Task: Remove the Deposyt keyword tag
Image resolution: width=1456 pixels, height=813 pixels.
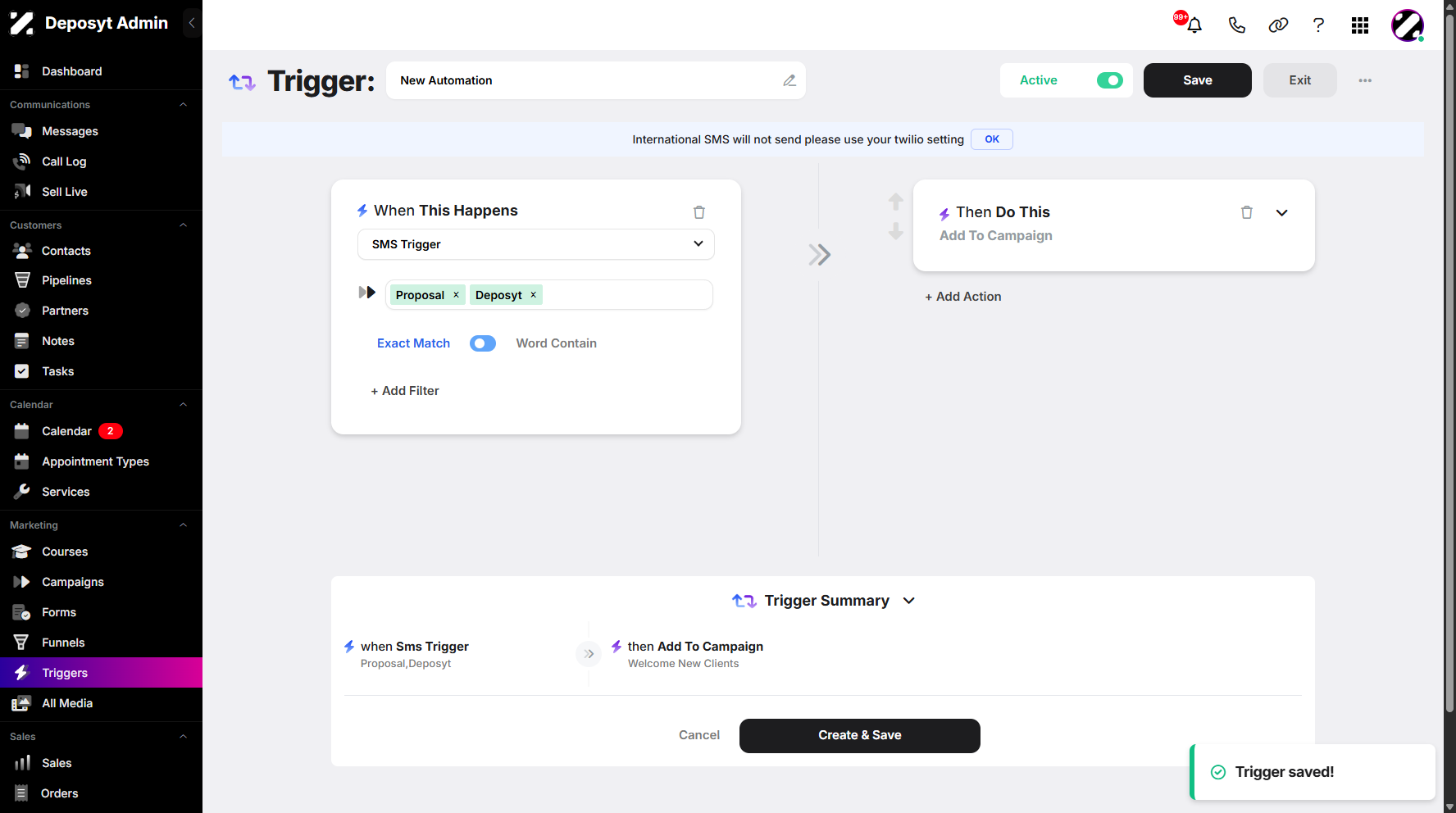Action: pyautogui.click(x=533, y=295)
